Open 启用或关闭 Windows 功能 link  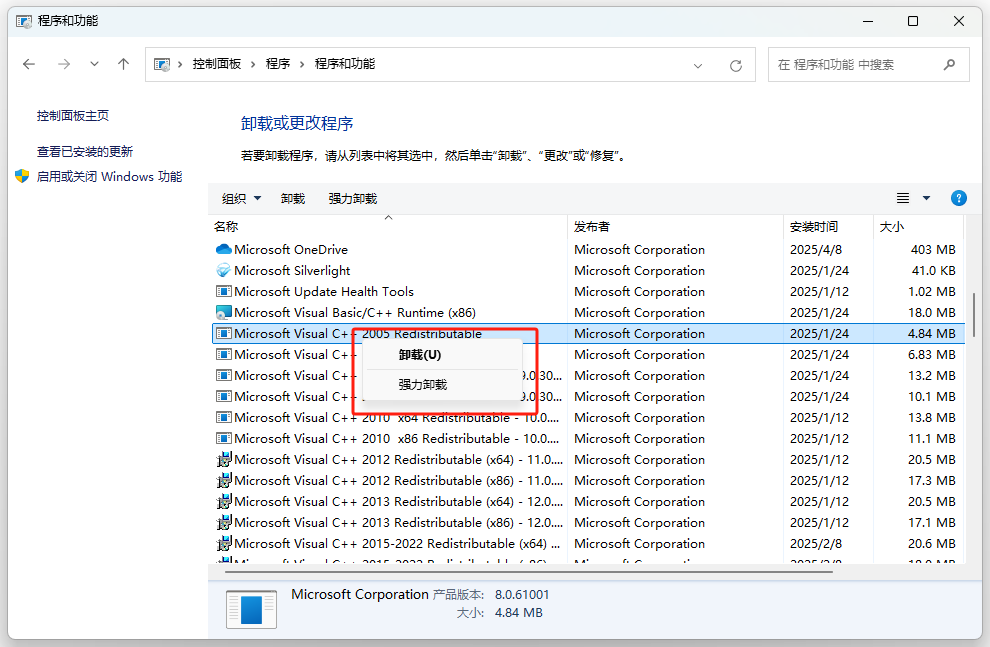109,177
